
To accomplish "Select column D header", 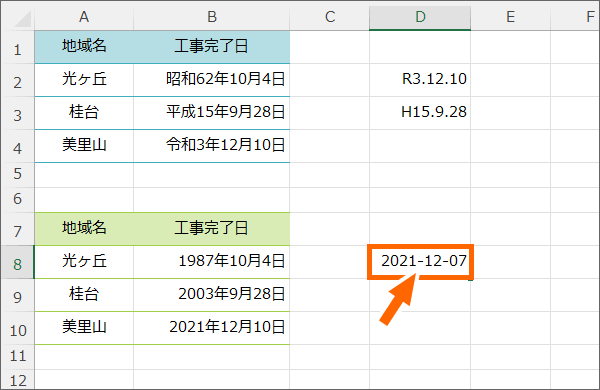I will tap(420, 17).
